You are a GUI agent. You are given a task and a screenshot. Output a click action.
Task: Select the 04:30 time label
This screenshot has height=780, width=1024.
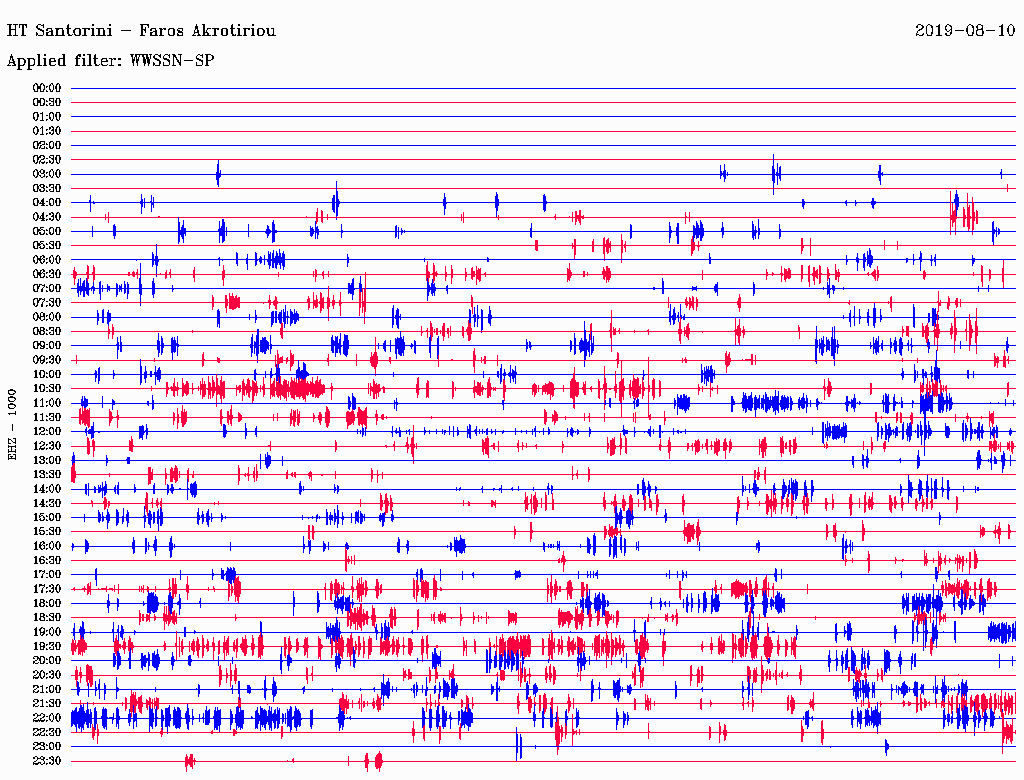click(47, 217)
